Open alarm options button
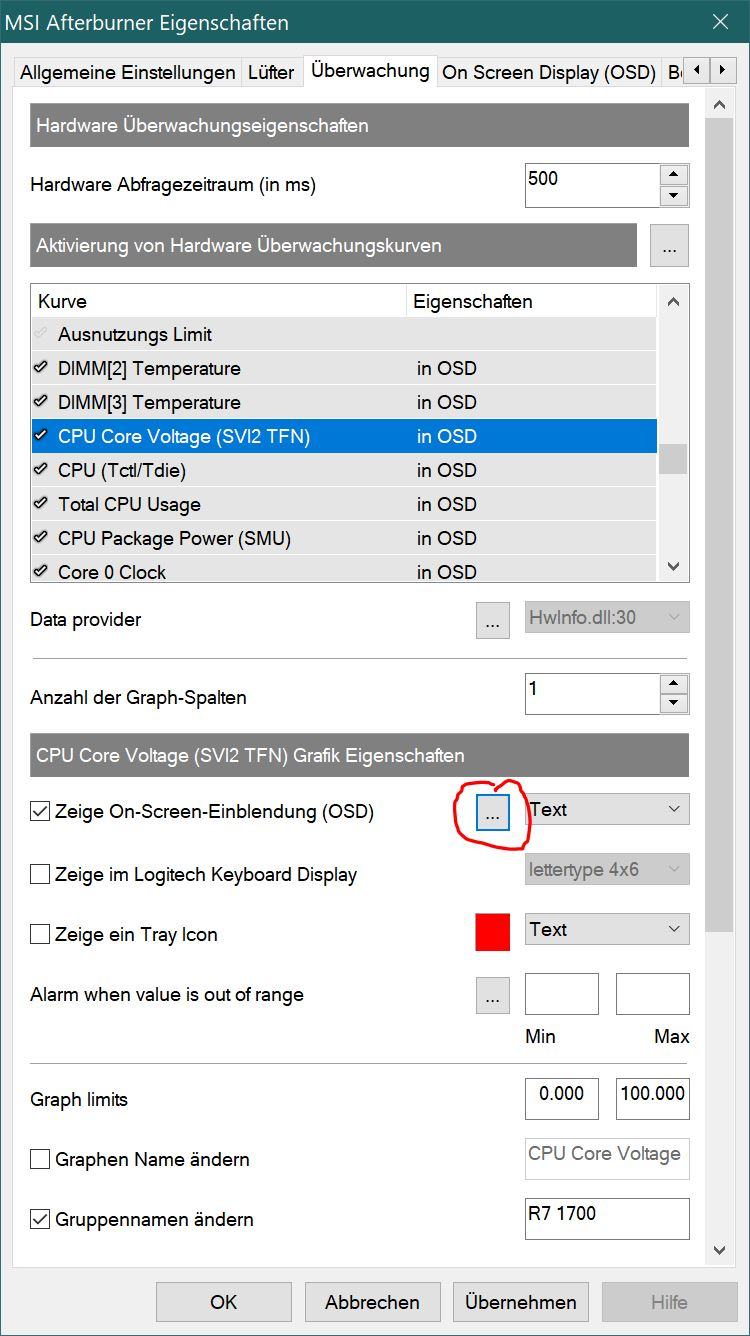The image size is (750, 1336). pos(492,995)
